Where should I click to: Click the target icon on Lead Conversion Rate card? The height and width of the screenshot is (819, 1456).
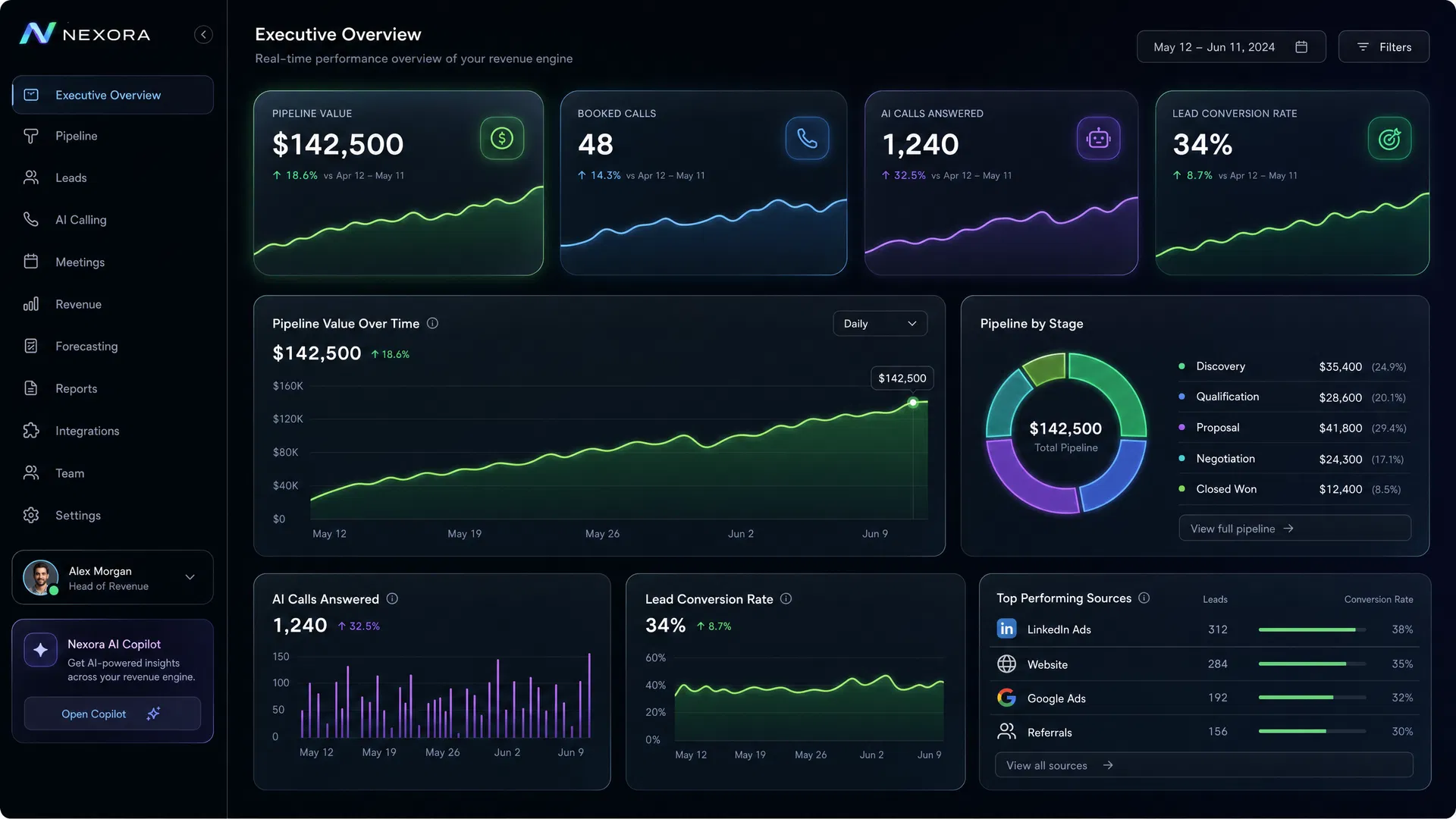tap(1389, 138)
